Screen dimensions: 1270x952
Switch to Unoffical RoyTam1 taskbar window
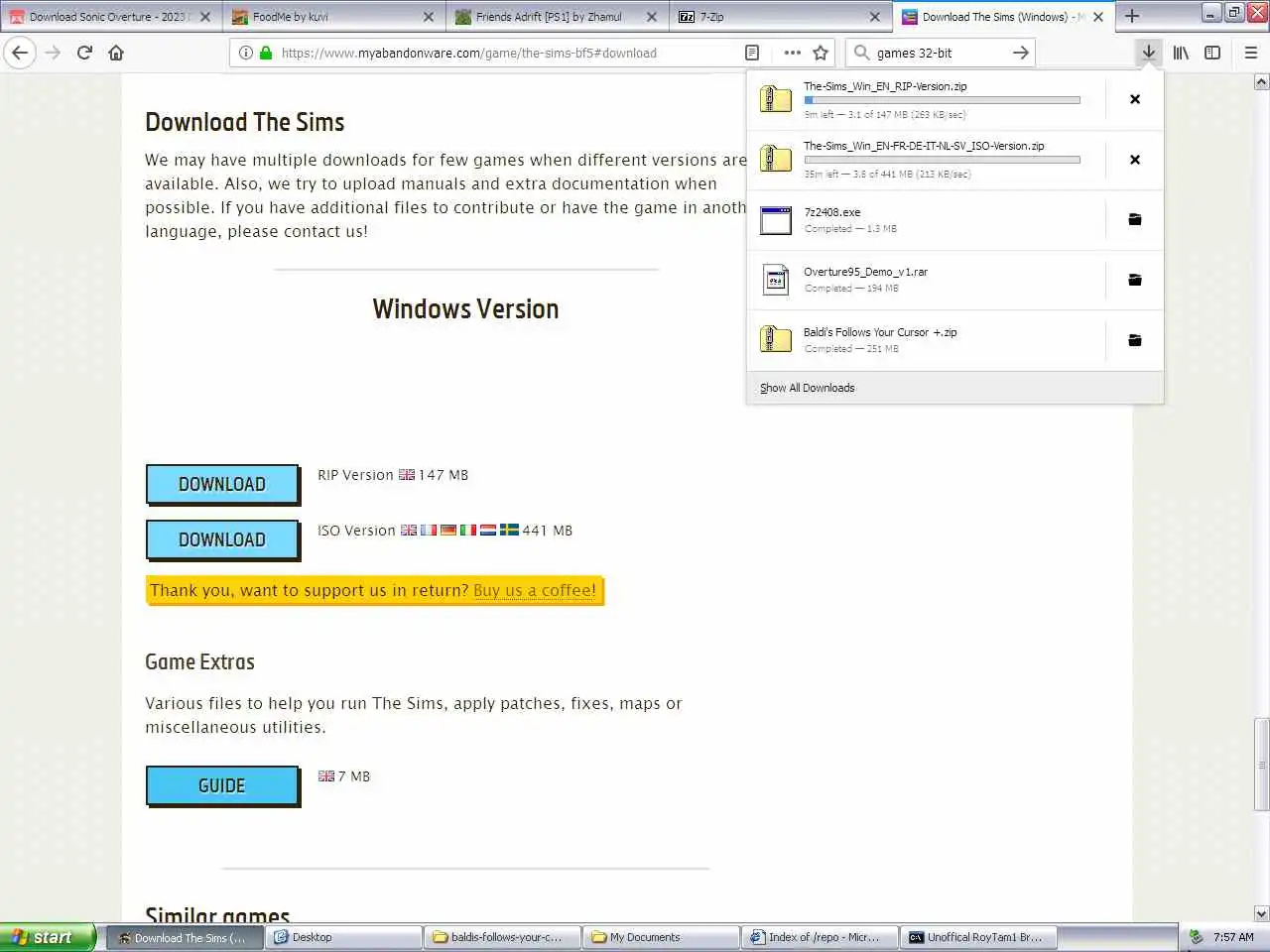978,937
